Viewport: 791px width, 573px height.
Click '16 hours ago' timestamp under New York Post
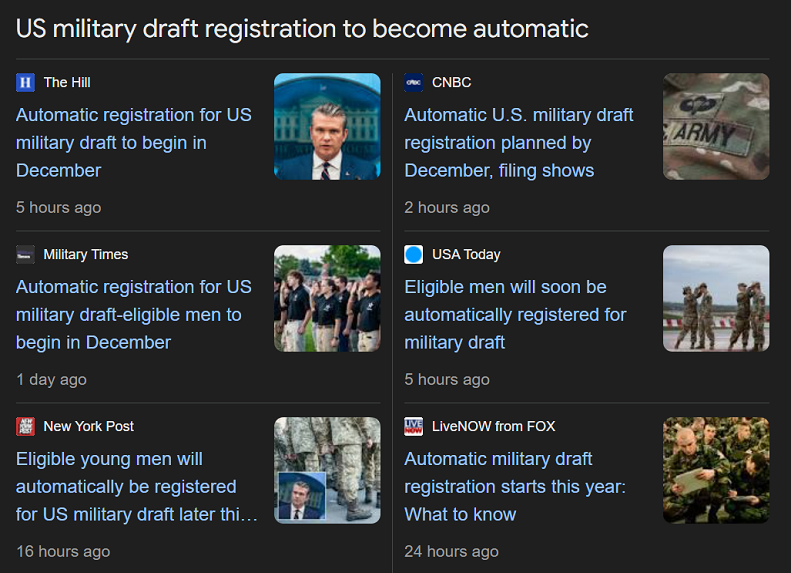63,551
